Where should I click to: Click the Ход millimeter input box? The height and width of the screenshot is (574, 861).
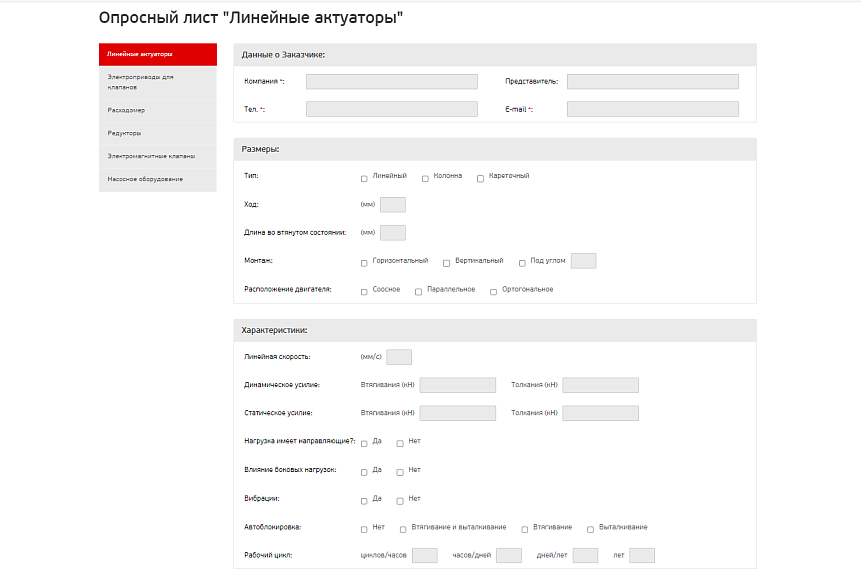(393, 204)
